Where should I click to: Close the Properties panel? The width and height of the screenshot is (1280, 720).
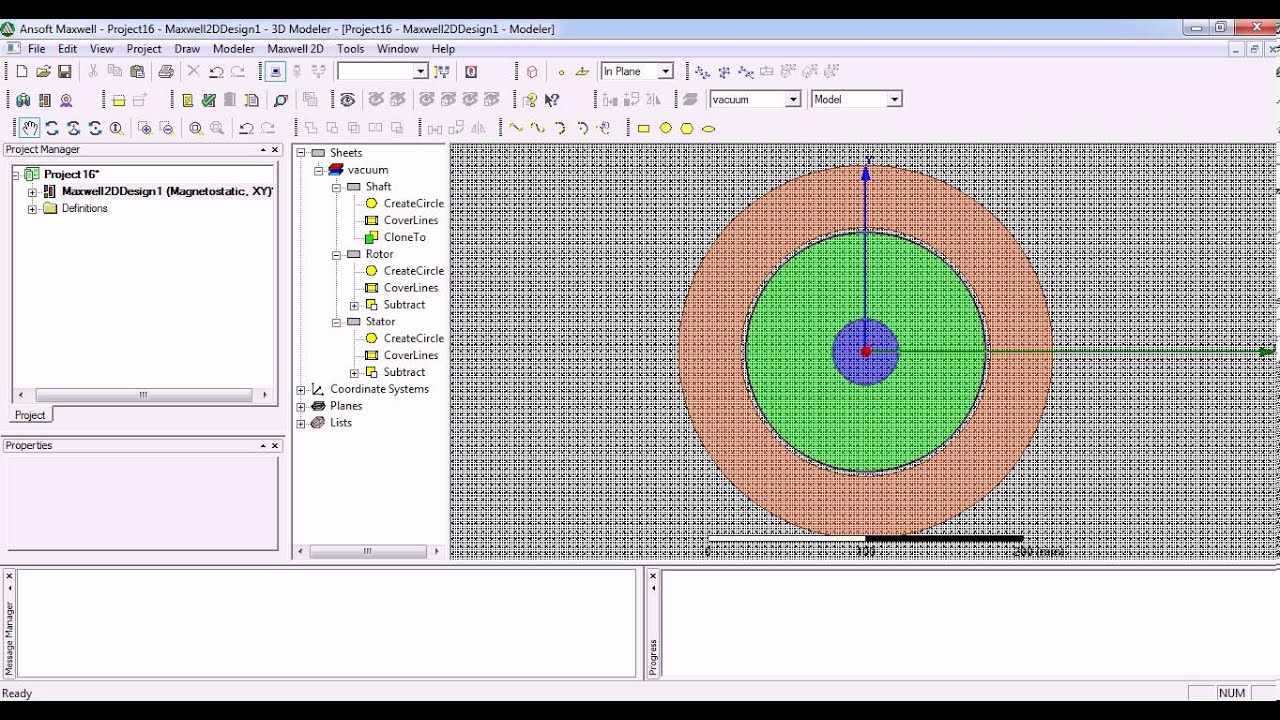(275, 446)
